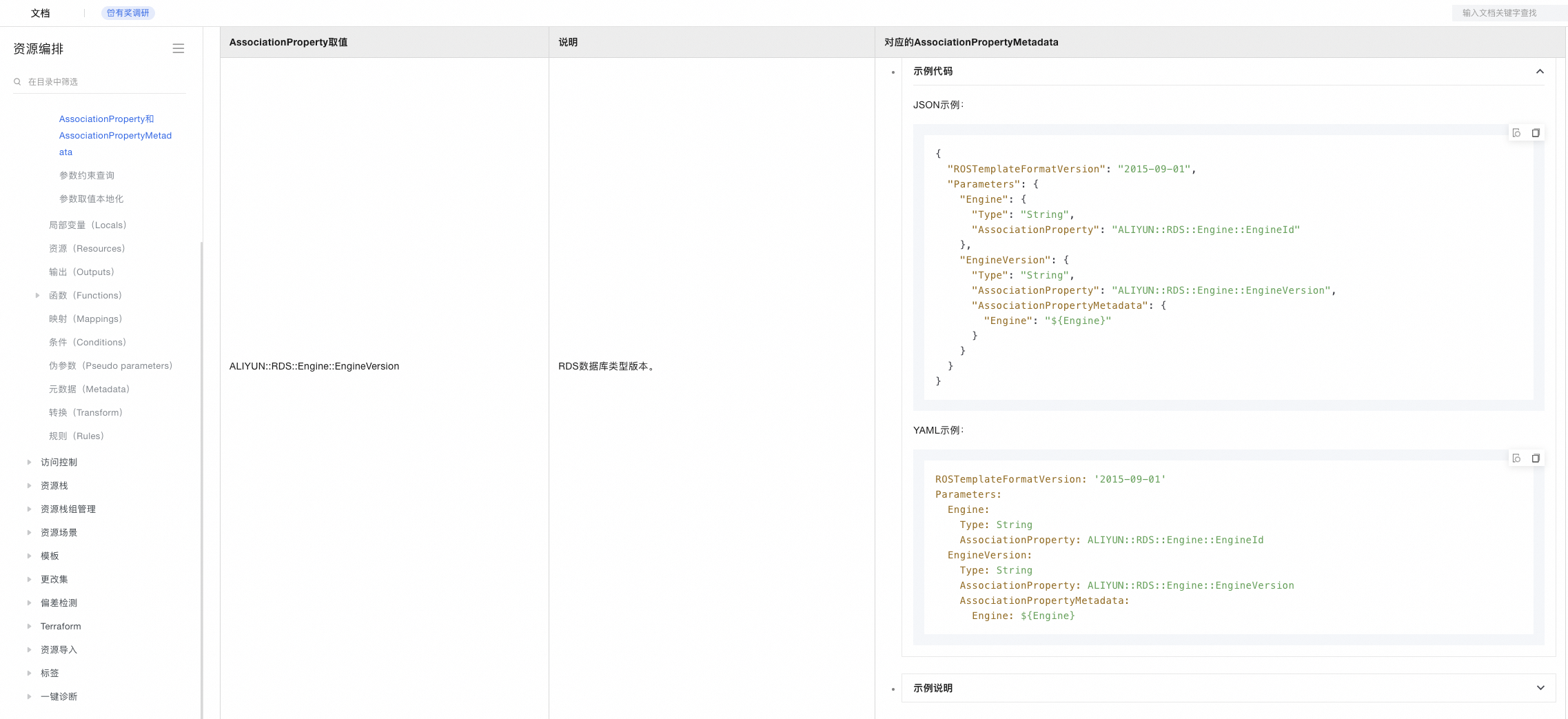
Task: Open the JSON example in the code viewer icon
Action: tap(1516, 133)
